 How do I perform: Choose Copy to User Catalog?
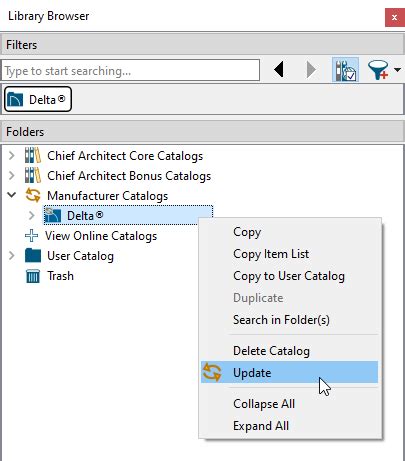click(289, 276)
